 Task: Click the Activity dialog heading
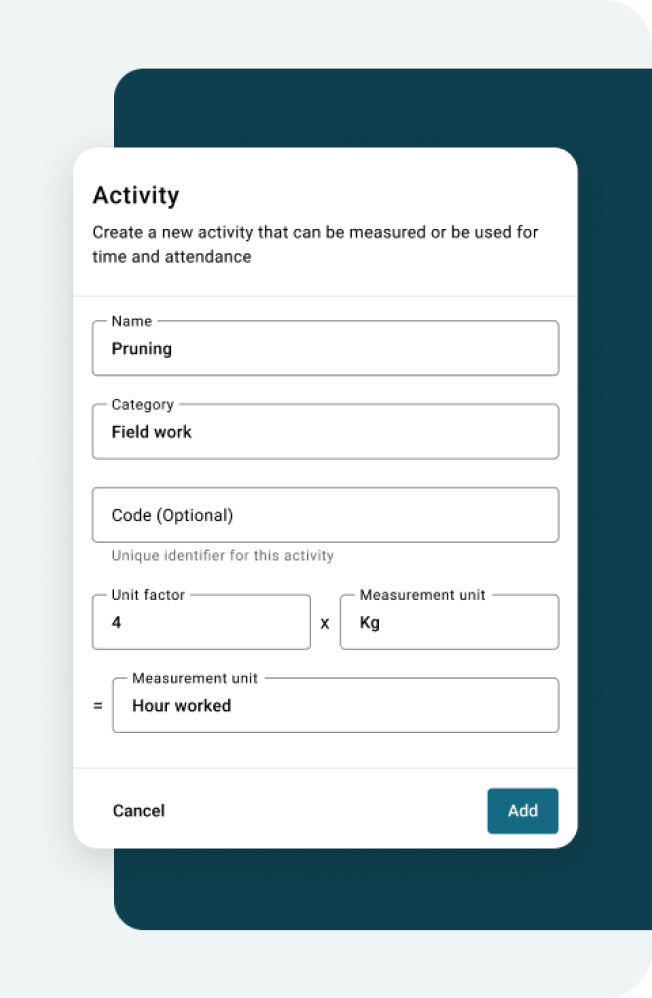pos(136,195)
